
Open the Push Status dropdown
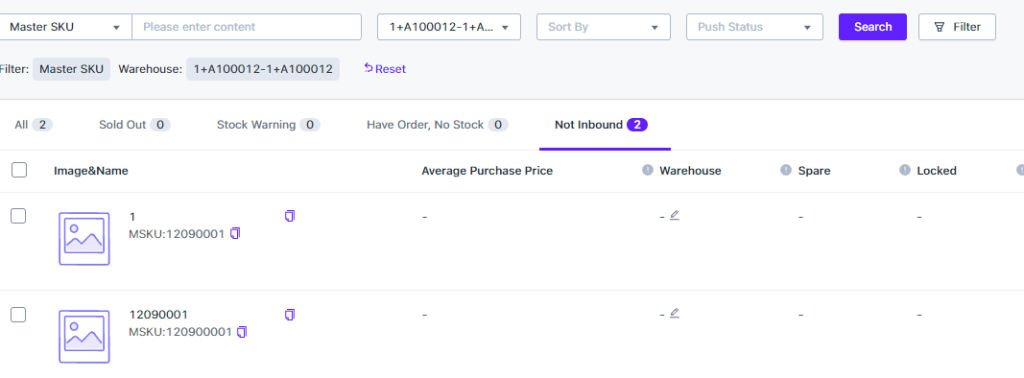click(754, 27)
